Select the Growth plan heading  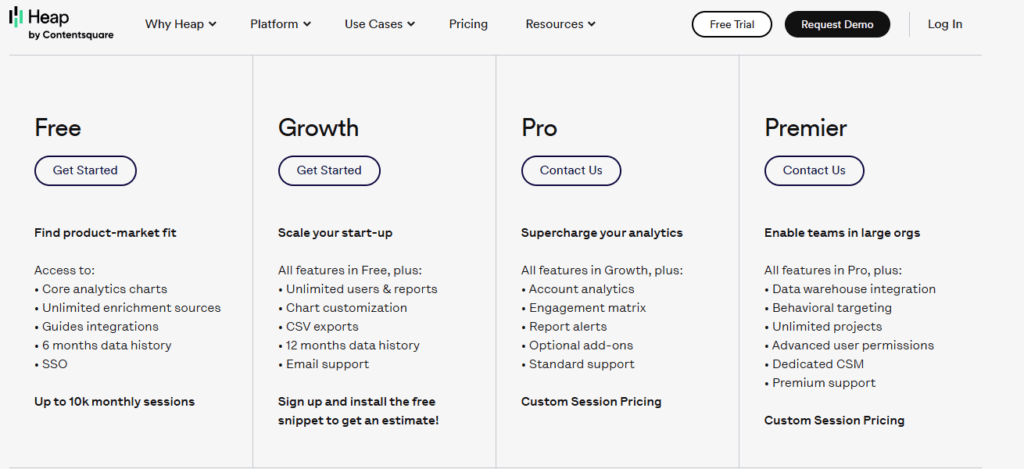point(318,128)
